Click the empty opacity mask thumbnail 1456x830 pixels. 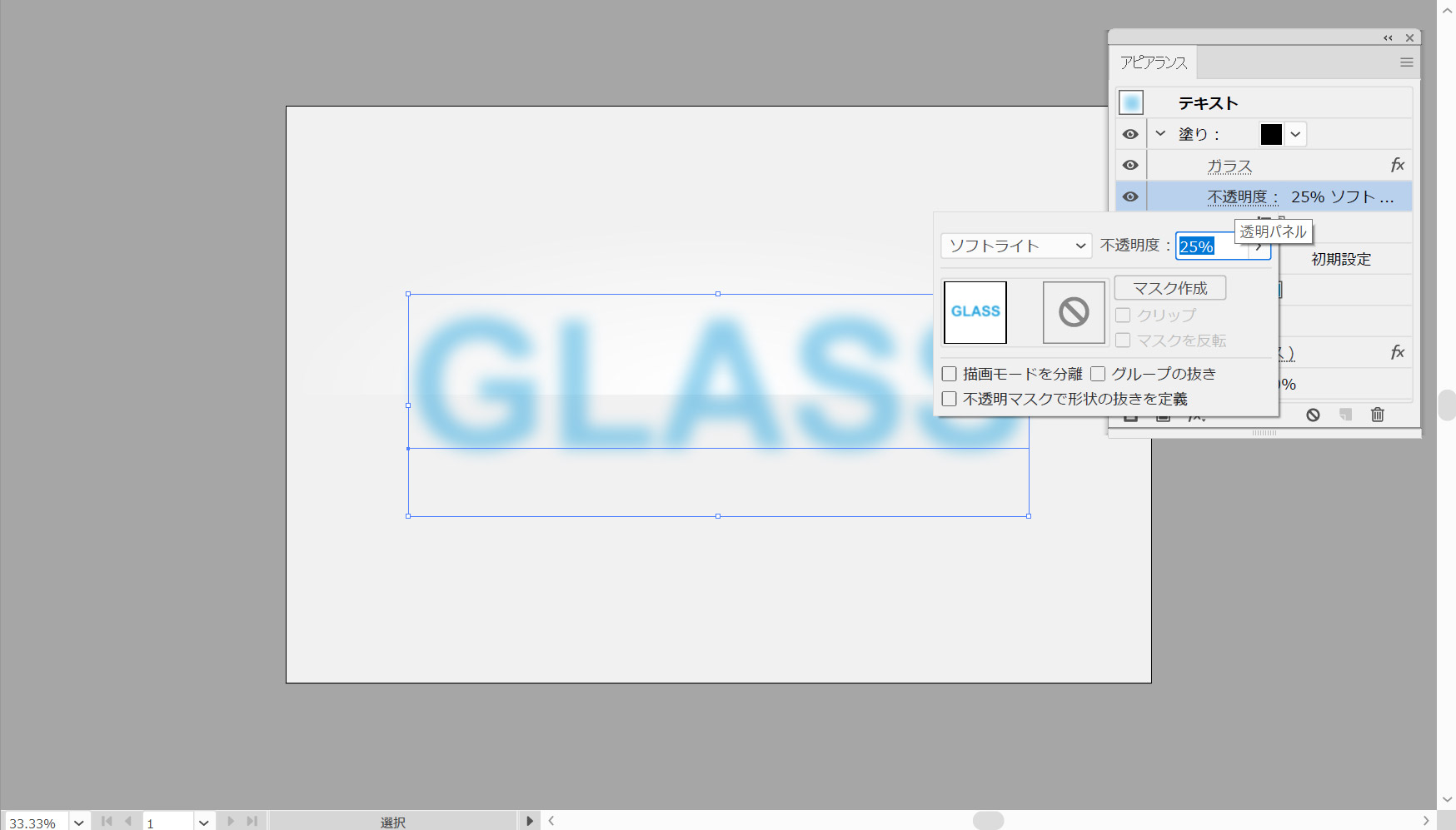1074,312
